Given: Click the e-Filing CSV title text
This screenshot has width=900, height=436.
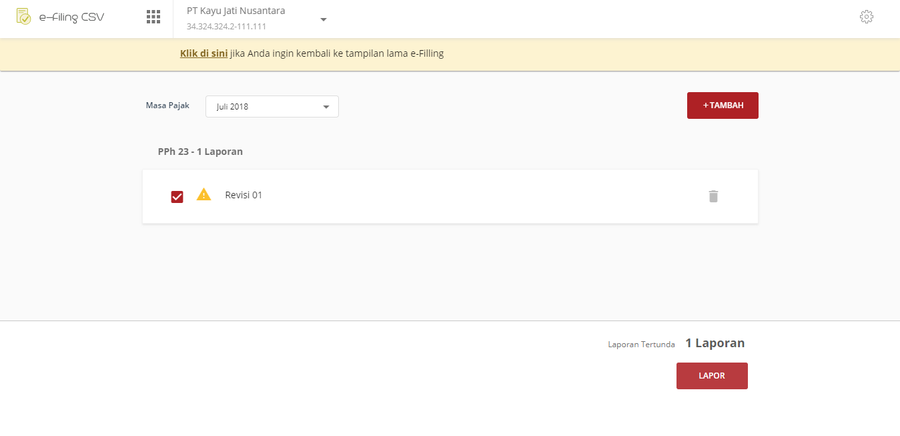Looking at the screenshot, I should [x=72, y=17].
